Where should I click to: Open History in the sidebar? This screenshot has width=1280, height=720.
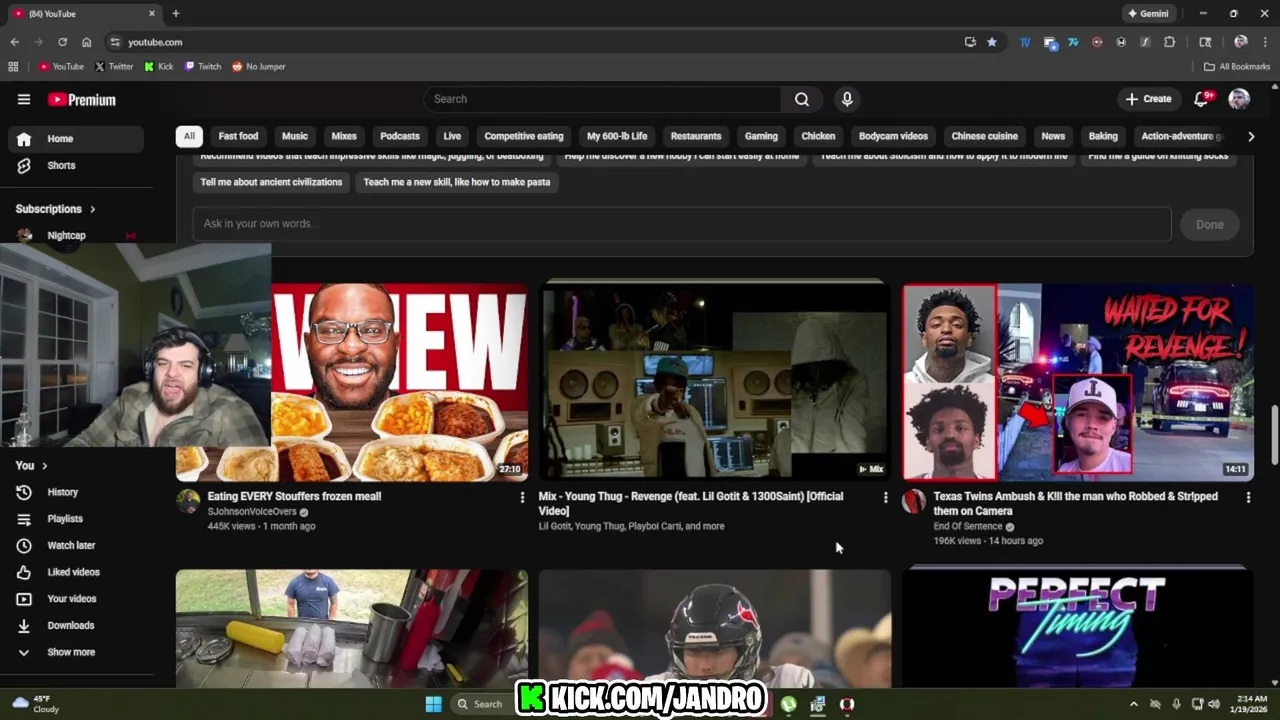76,492
